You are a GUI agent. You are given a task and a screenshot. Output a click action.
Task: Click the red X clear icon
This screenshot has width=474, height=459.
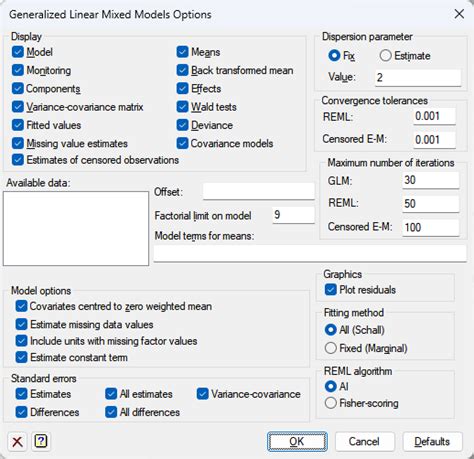(x=17, y=442)
